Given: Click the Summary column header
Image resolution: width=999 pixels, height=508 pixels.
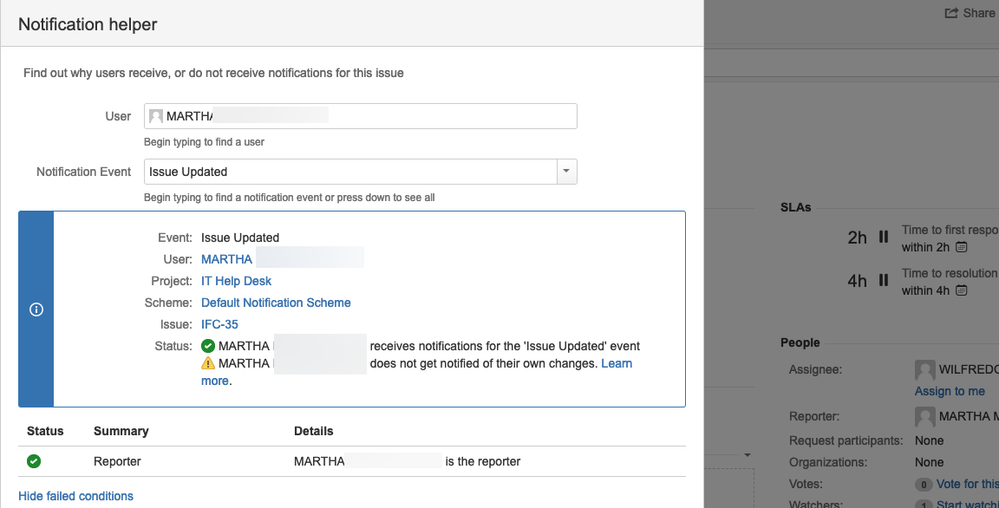Looking at the screenshot, I should (x=121, y=432).
